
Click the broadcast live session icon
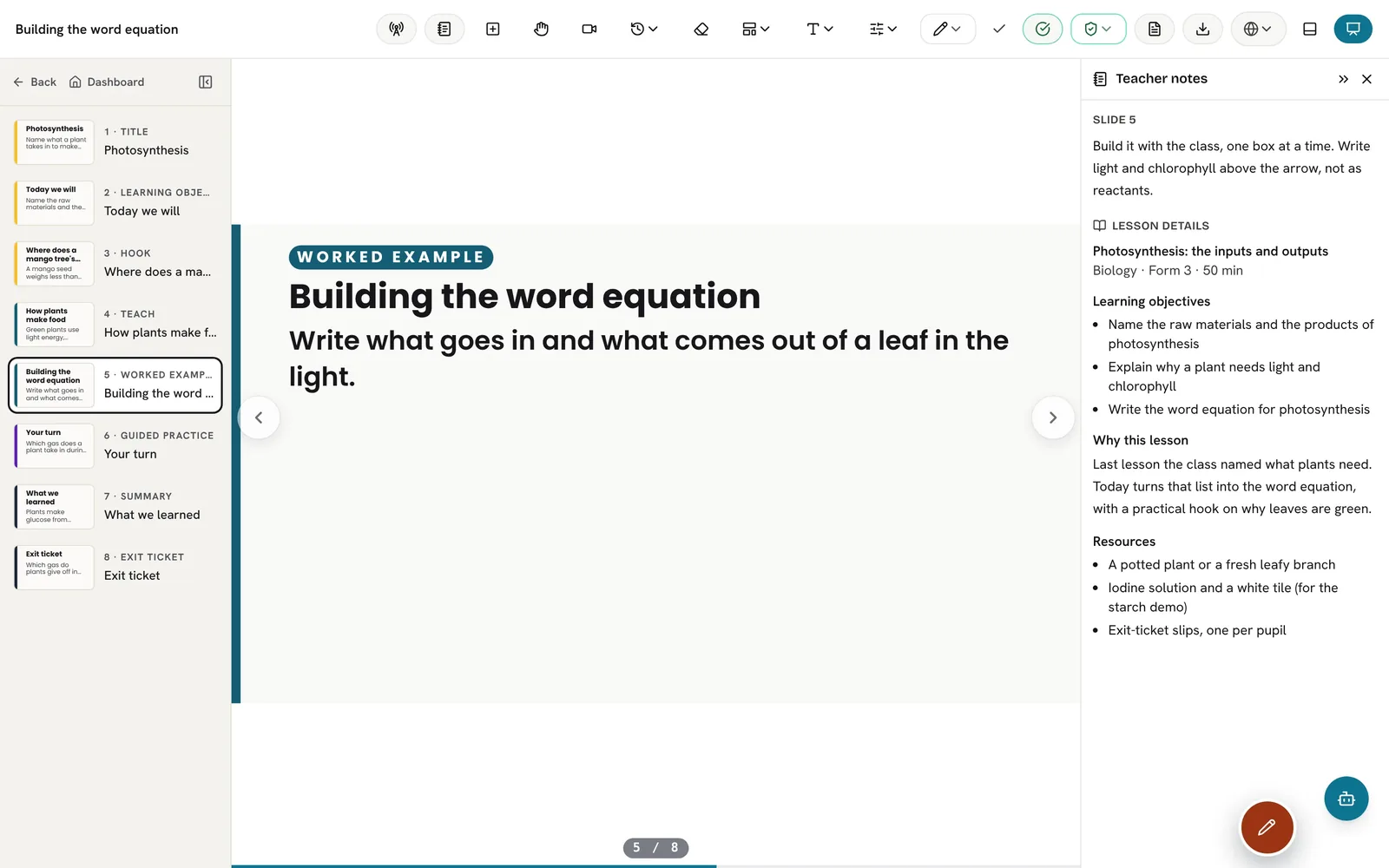[396, 29]
